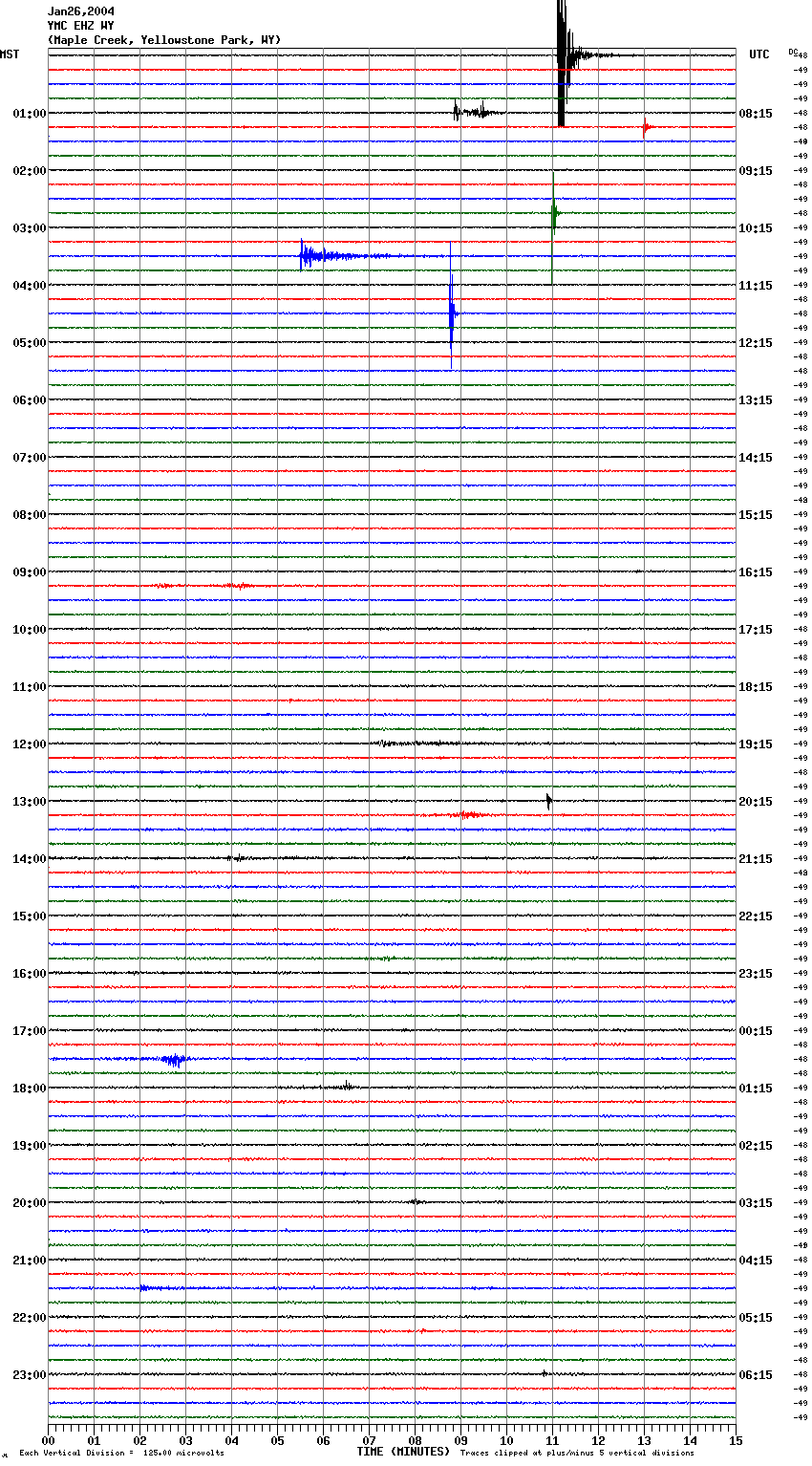Click the "07:00" MST row label
812x1466 pixels.
[30, 458]
